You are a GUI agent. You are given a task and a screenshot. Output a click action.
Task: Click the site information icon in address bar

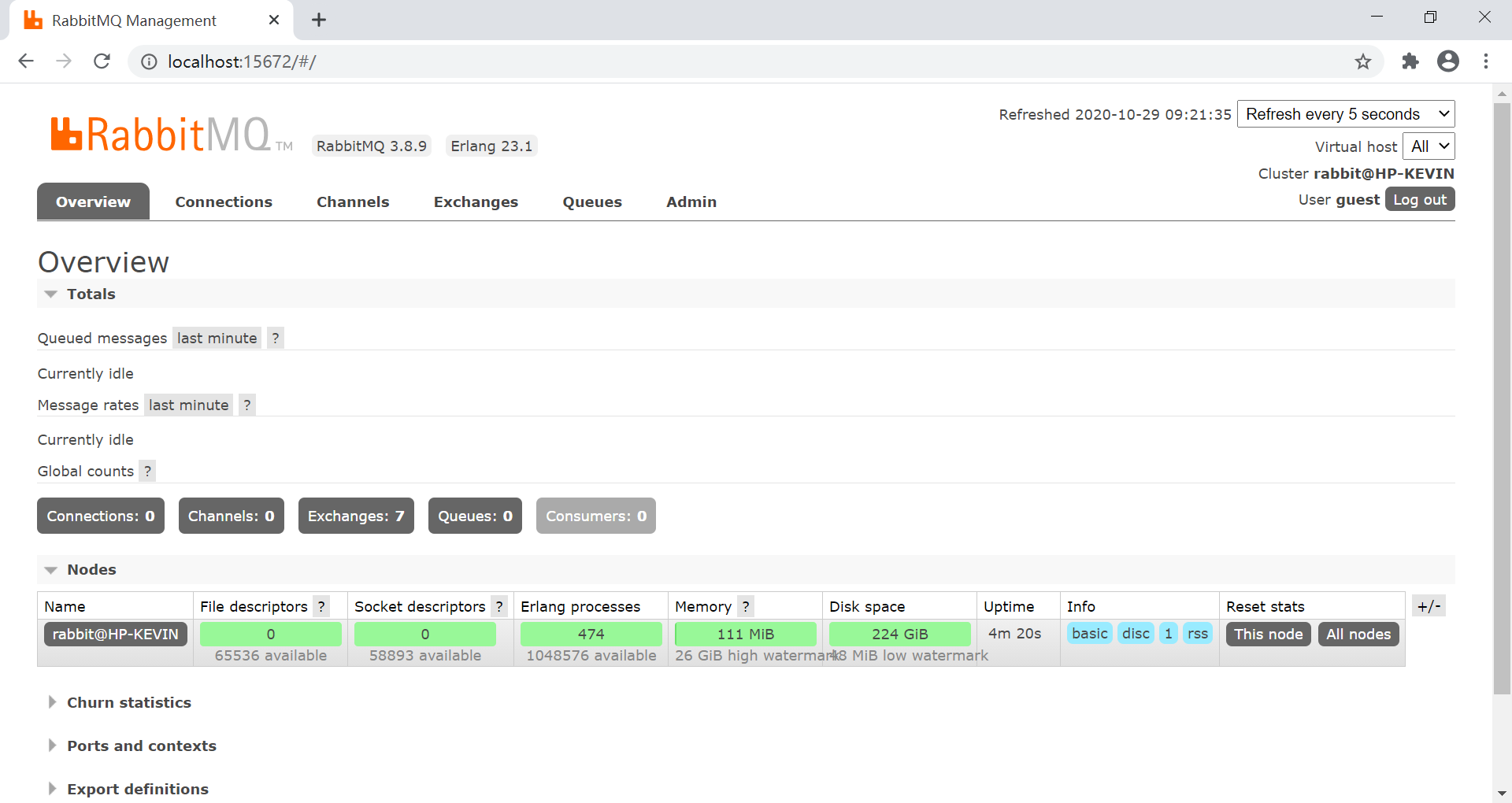[149, 61]
